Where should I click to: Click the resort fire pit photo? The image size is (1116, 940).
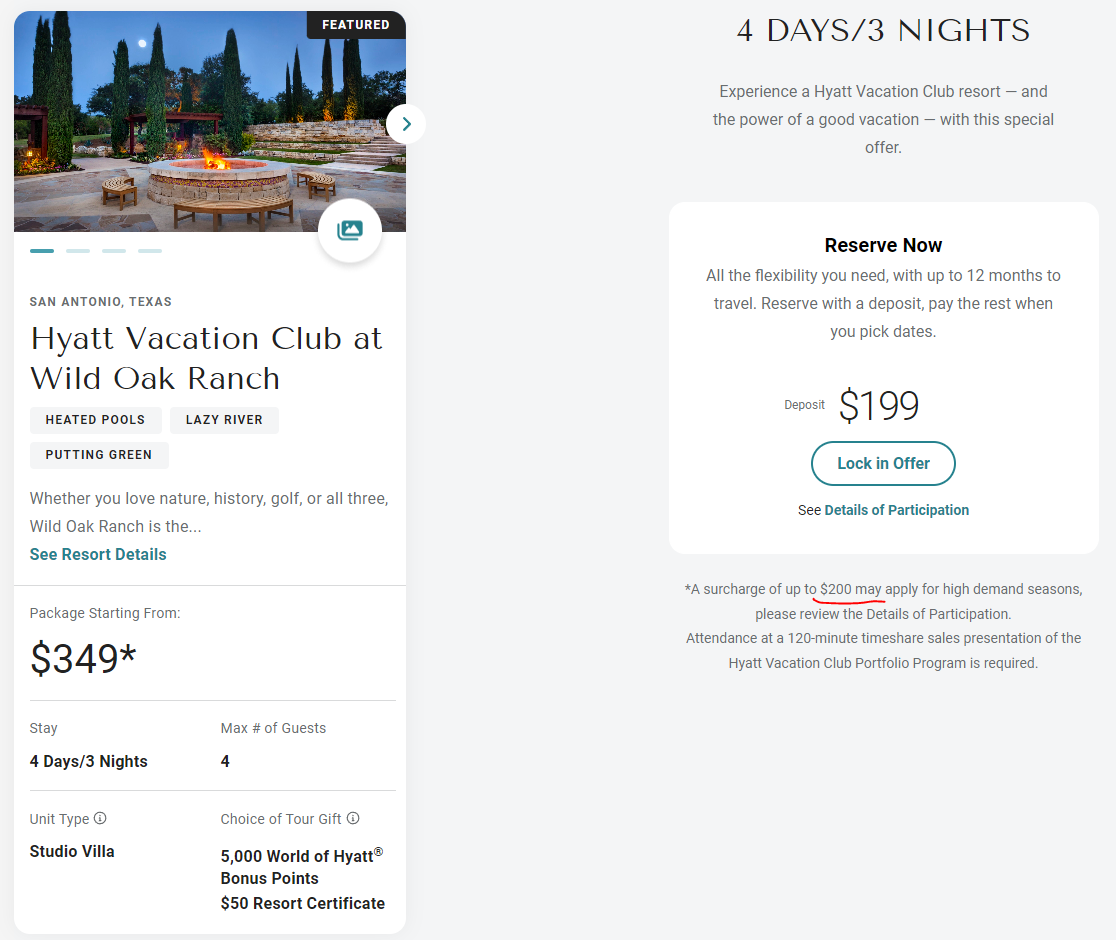[209, 121]
